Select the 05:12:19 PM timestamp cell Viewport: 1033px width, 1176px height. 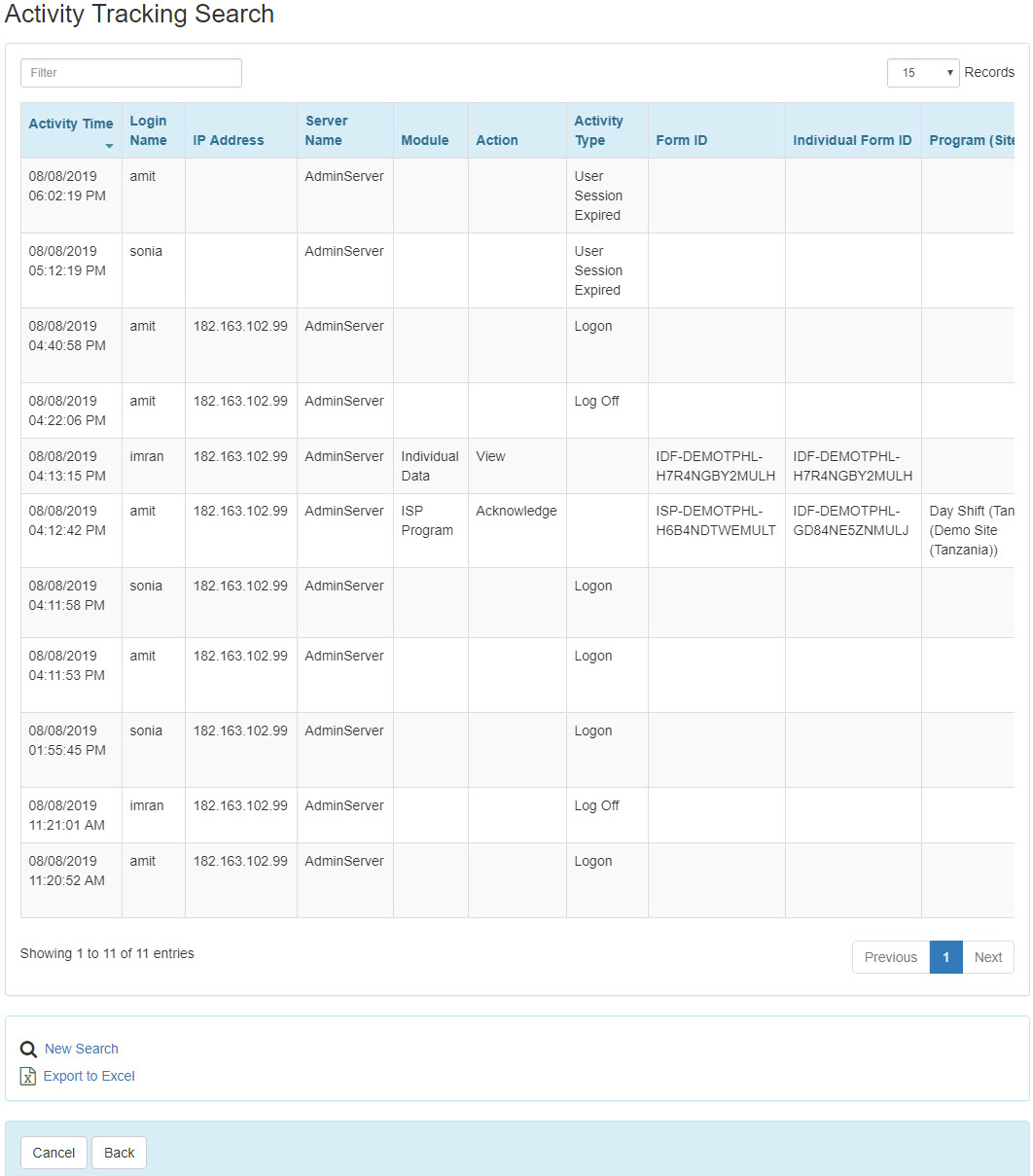[x=72, y=270]
